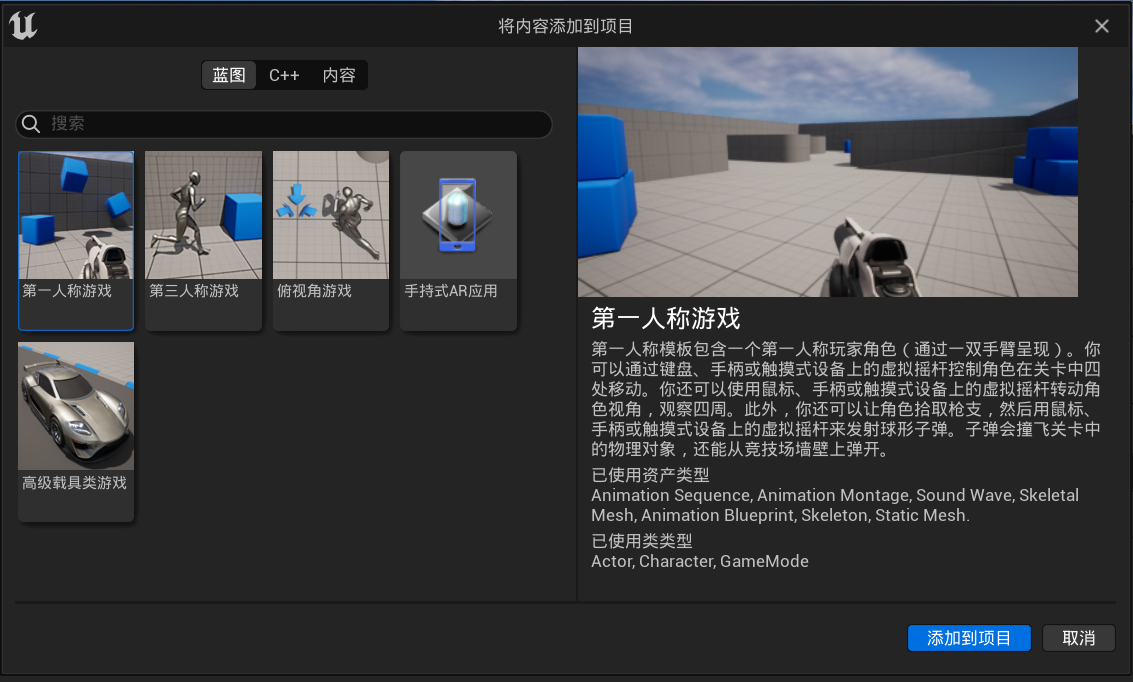Click the Unreal Engine logo icon
The height and width of the screenshot is (682, 1133).
pos(22,26)
